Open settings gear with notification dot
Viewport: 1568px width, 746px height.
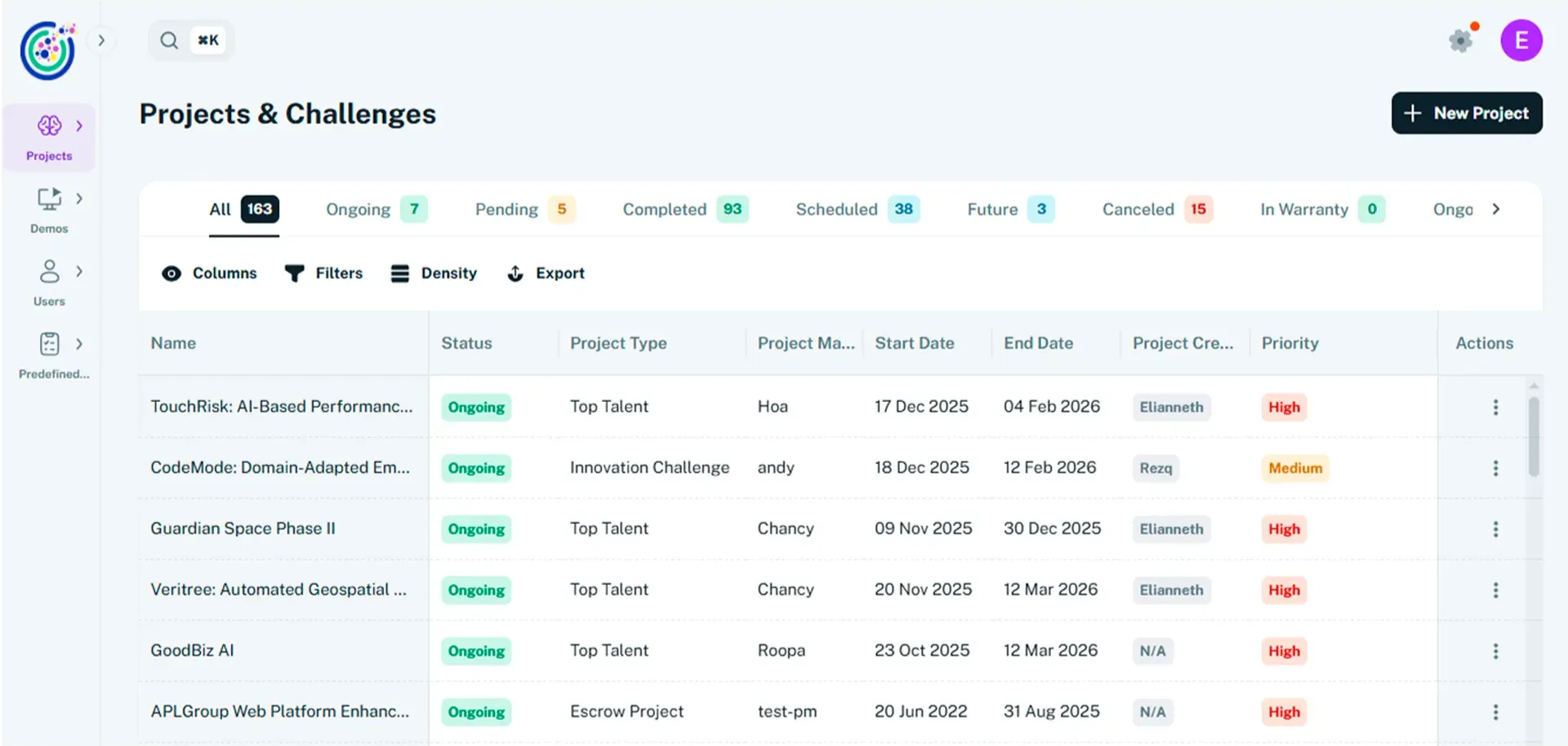[1460, 40]
